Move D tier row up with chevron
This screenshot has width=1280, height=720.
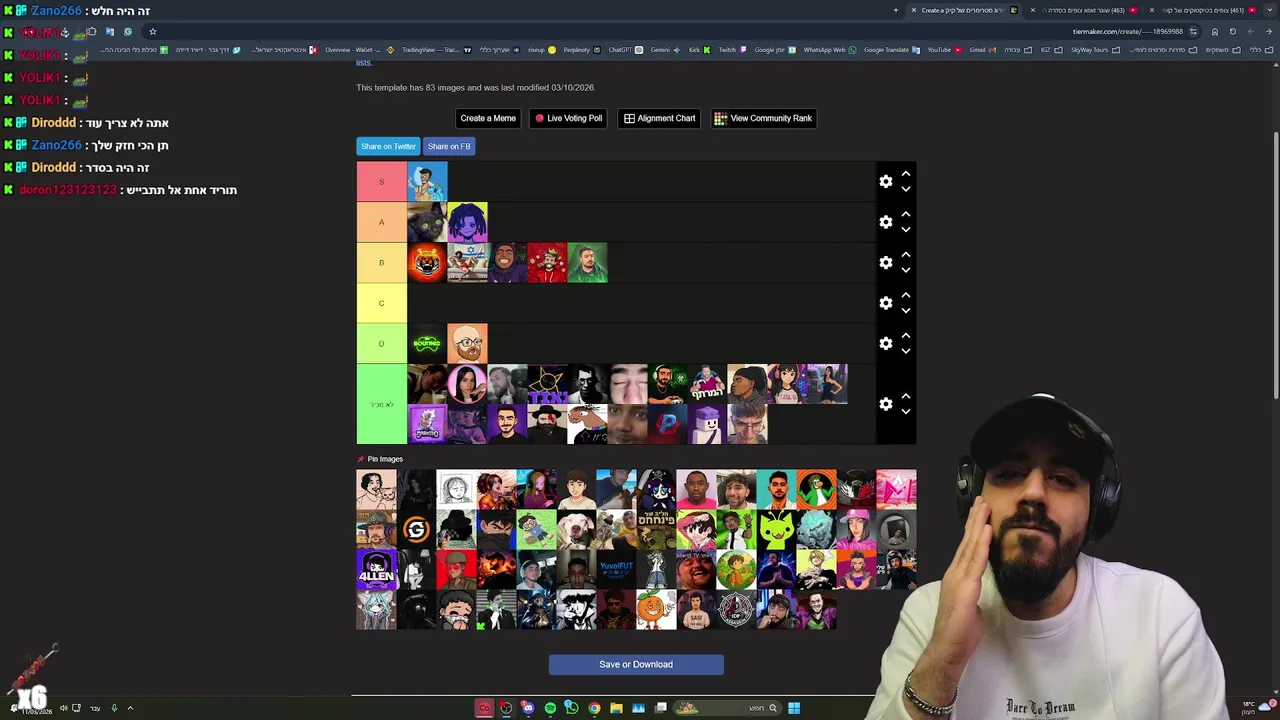click(905, 336)
